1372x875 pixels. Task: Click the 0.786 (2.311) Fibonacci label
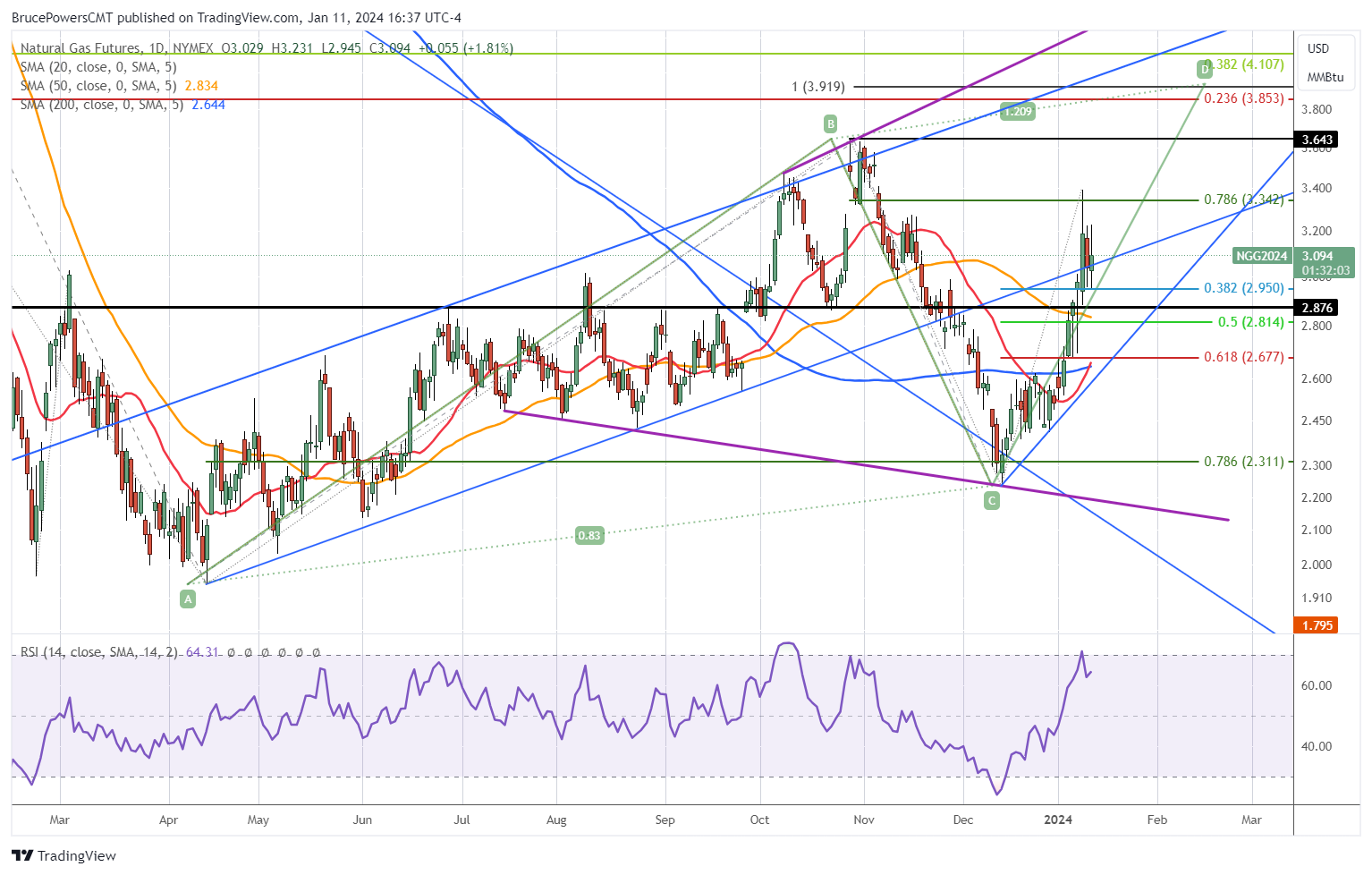pyautogui.click(x=1244, y=462)
